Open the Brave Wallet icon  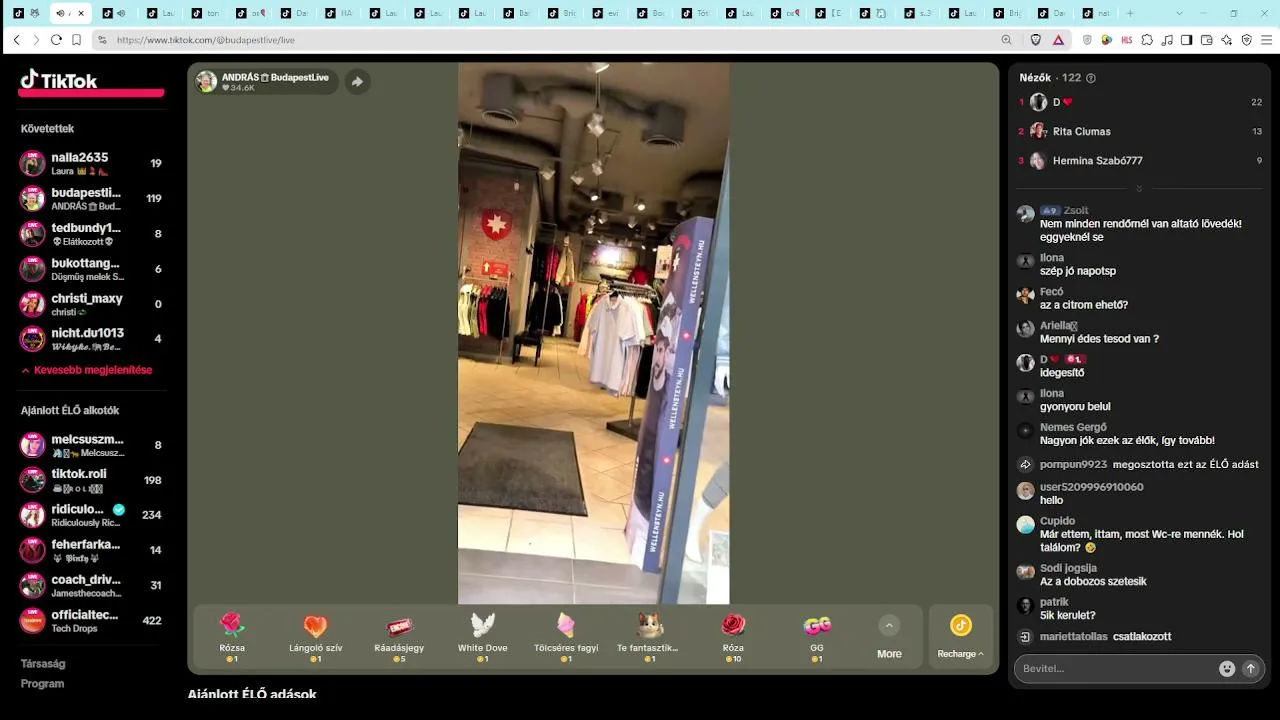coord(1206,40)
